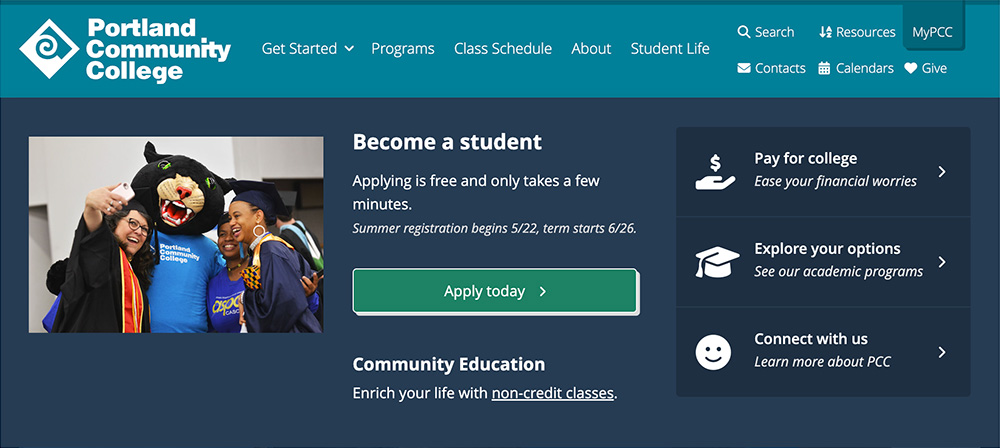
Task: Expand Explore your options chevron arrow
Action: click(942, 262)
